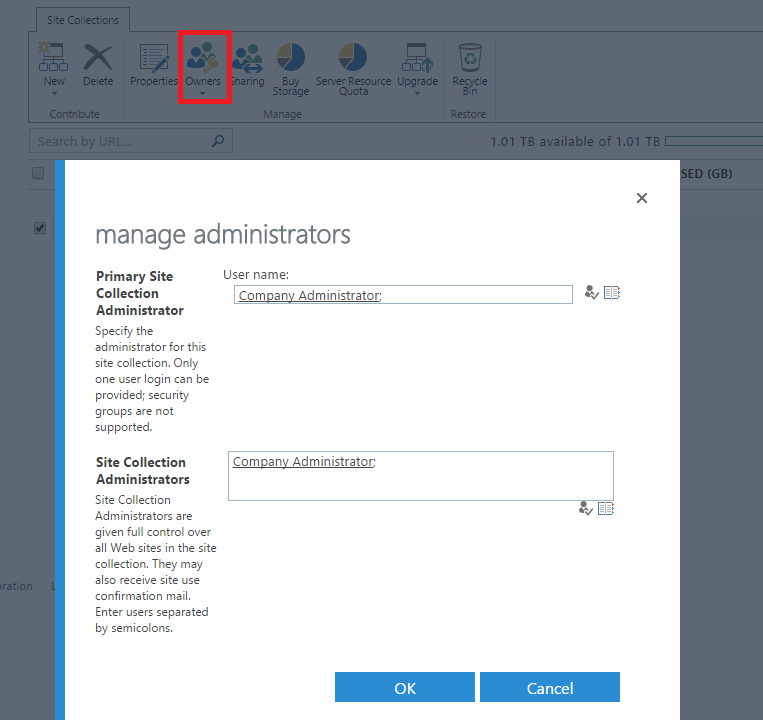Click the '1.01 TB available of 1.01 TB' text
This screenshot has height=720, width=763.
(x=575, y=142)
